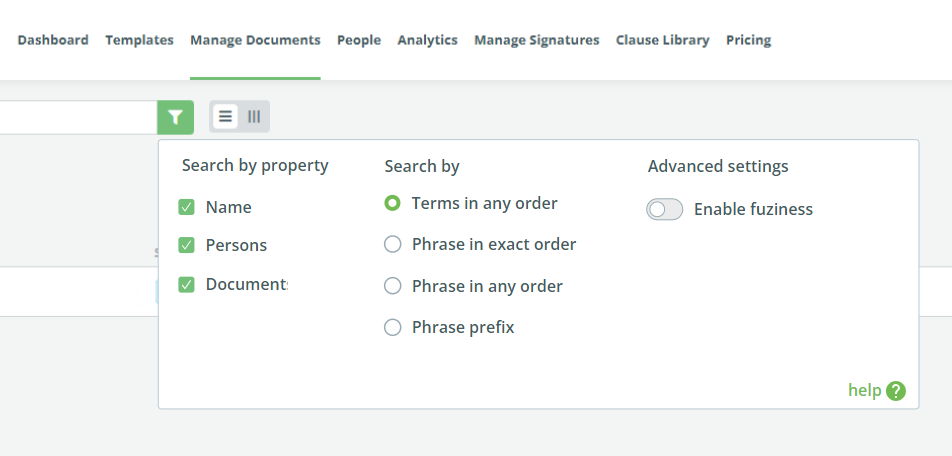Uncheck the Name property checkbox
The width and height of the screenshot is (952, 456).
pyautogui.click(x=186, y=207)
